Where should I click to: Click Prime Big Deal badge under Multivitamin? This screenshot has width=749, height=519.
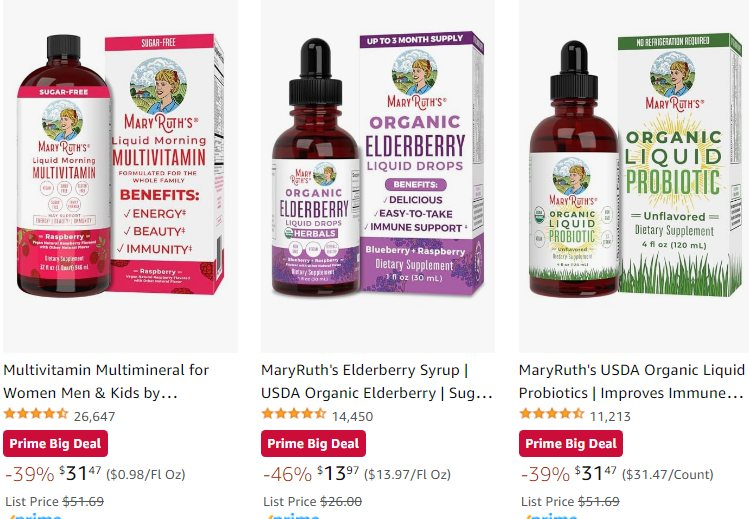click(55, 444)
